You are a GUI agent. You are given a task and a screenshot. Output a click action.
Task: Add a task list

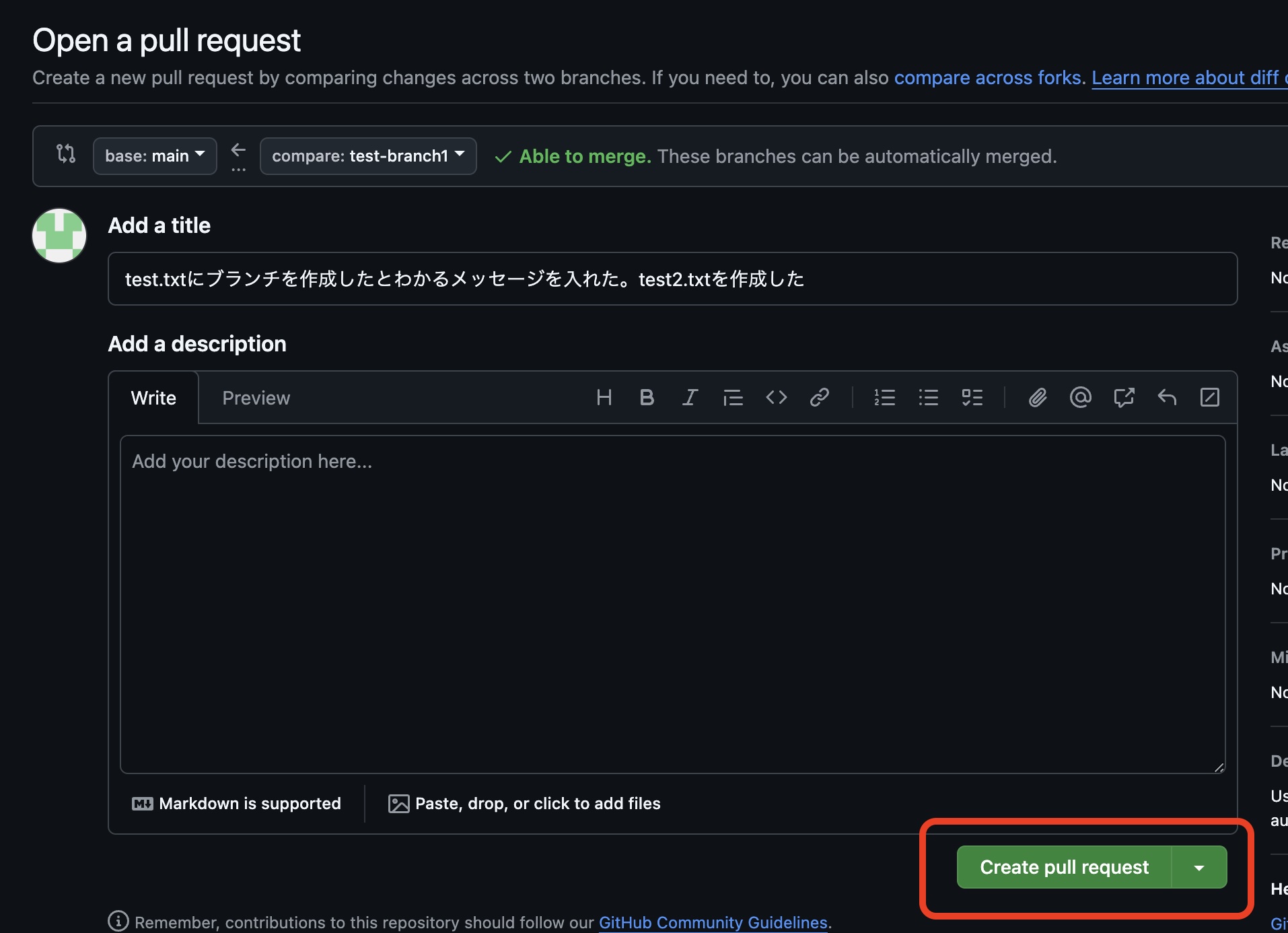point(973,397)
